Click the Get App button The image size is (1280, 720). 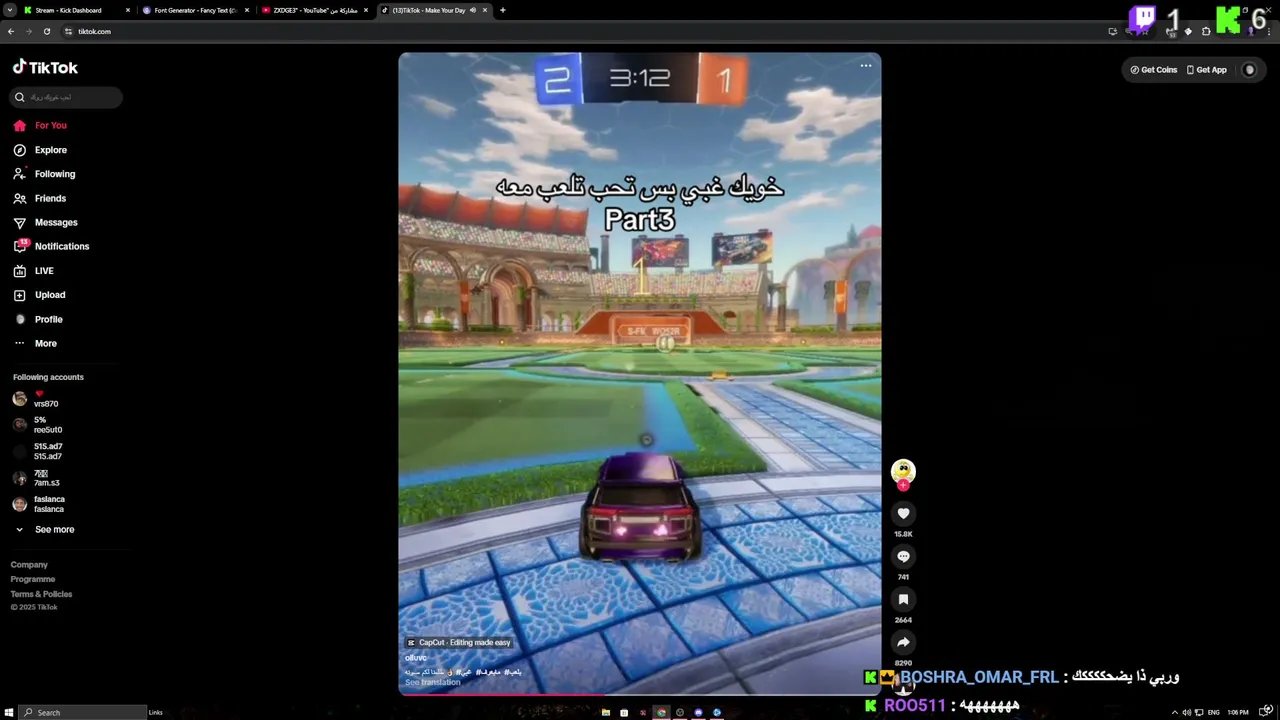tap(1206, 70)
